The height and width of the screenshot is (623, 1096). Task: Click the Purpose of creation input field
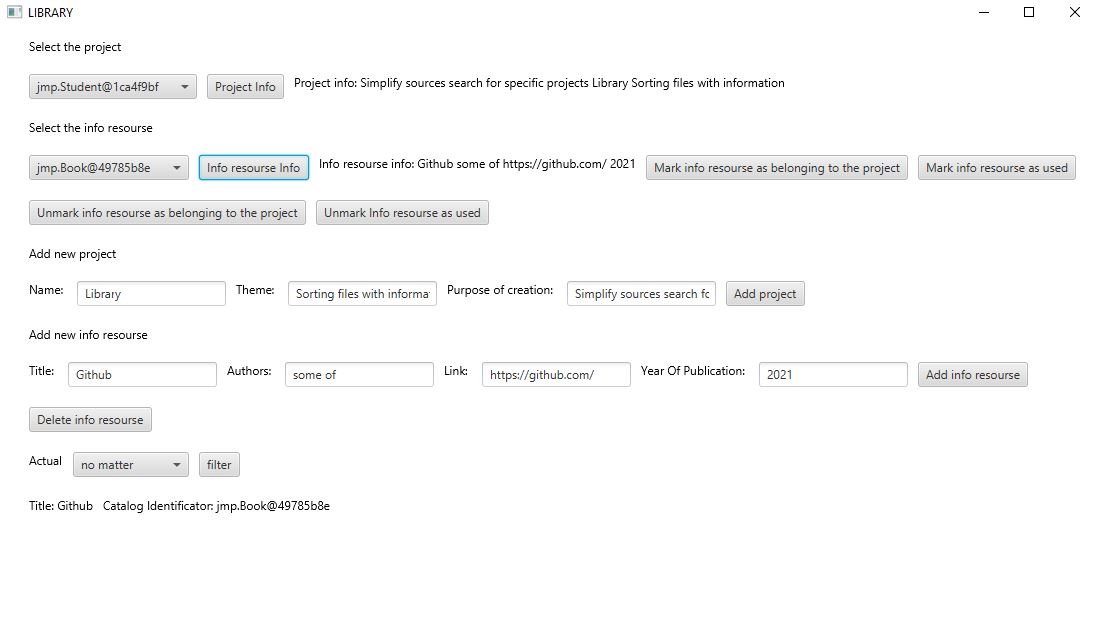click(641, 294)
